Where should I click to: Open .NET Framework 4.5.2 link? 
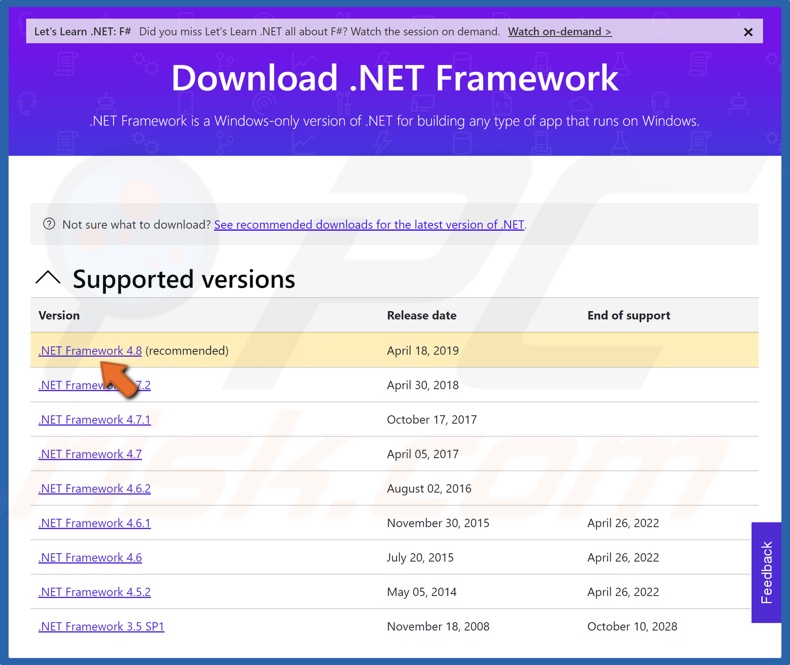94,592
